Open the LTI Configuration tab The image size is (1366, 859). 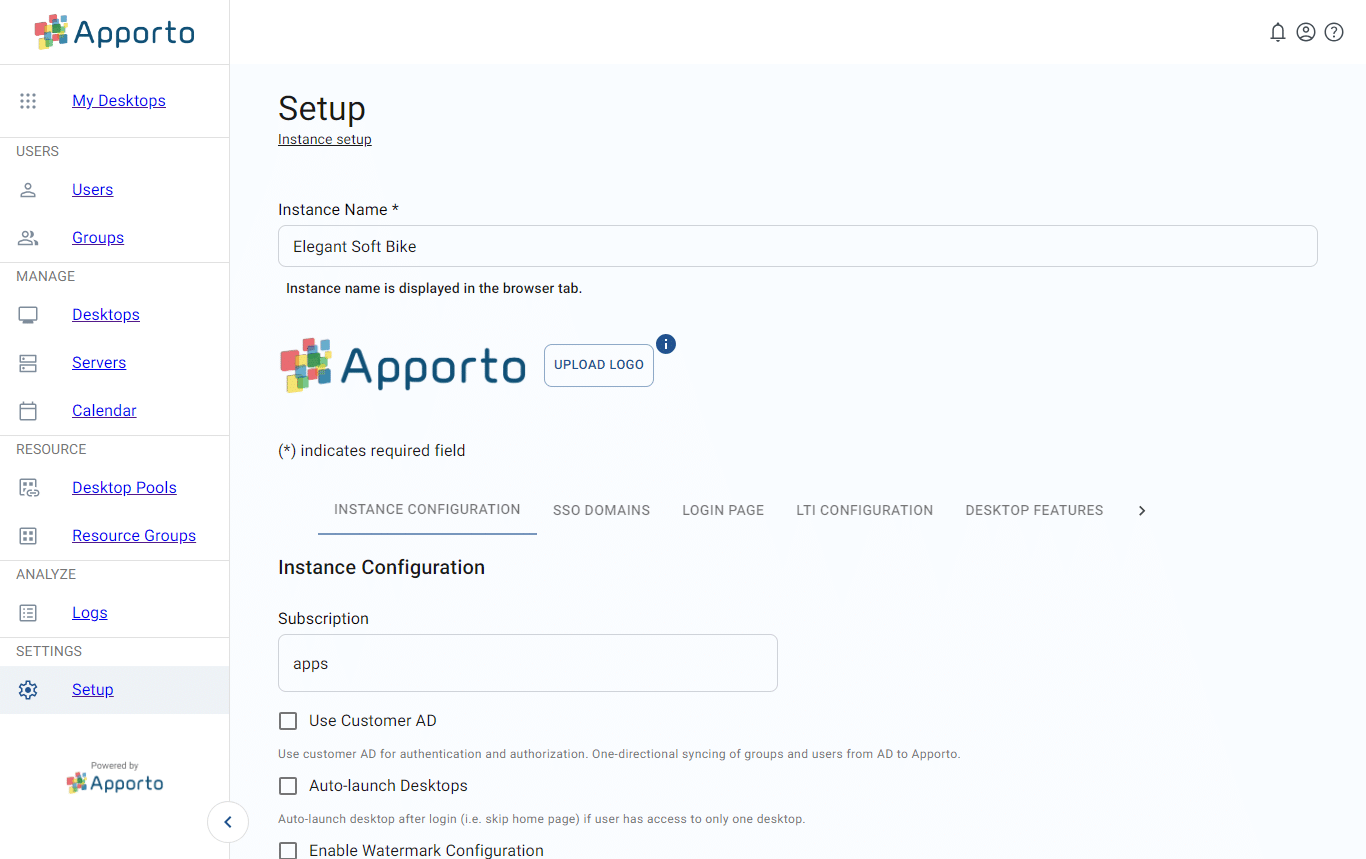(x=864, y=510)
